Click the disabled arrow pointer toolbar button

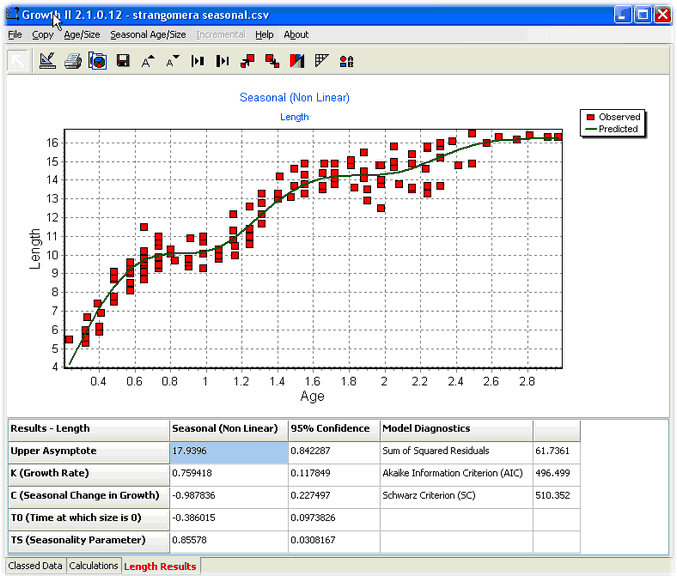click(x=18, y=60)
